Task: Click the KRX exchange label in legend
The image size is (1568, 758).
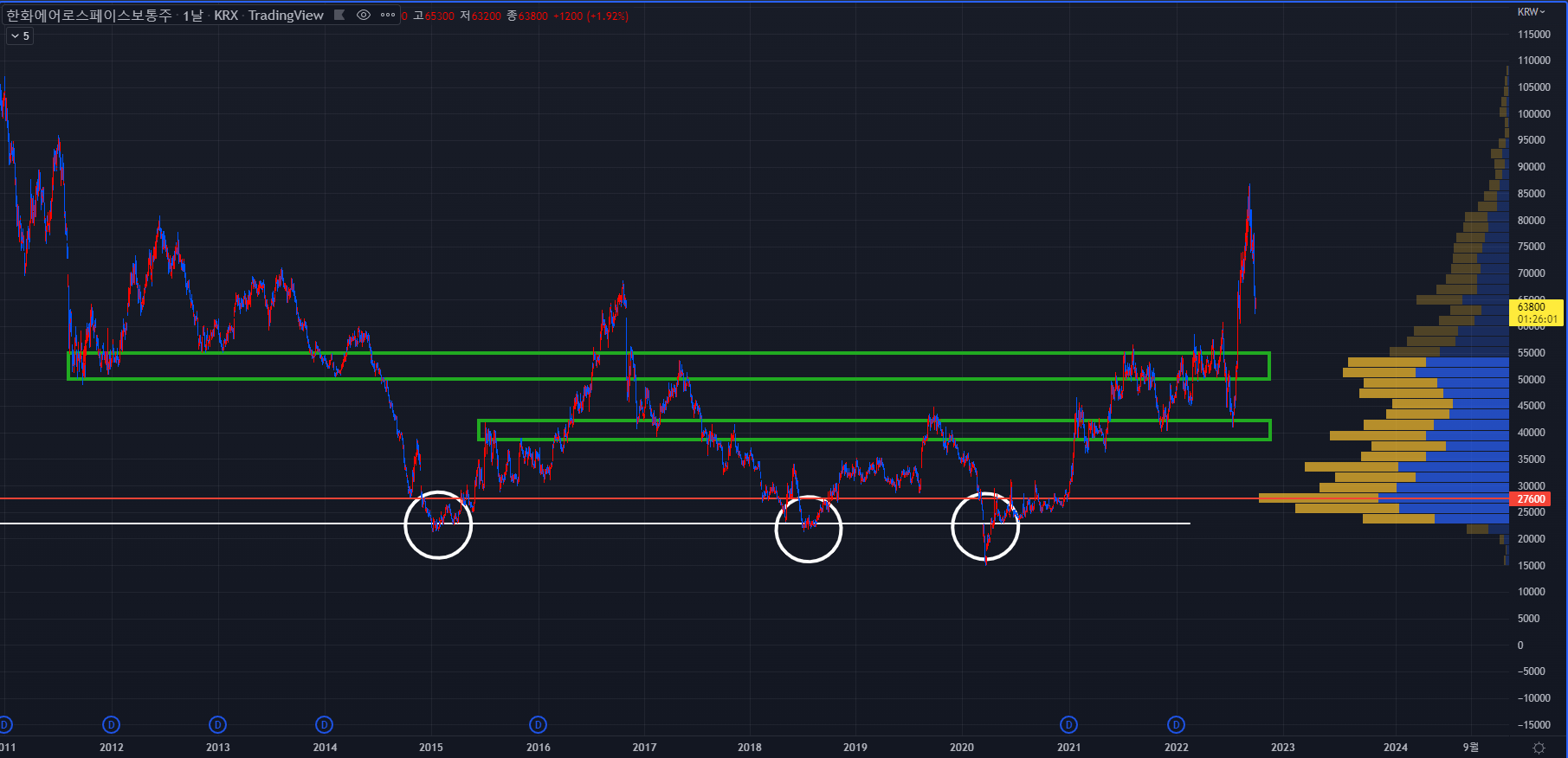Action: pos(226,16)
